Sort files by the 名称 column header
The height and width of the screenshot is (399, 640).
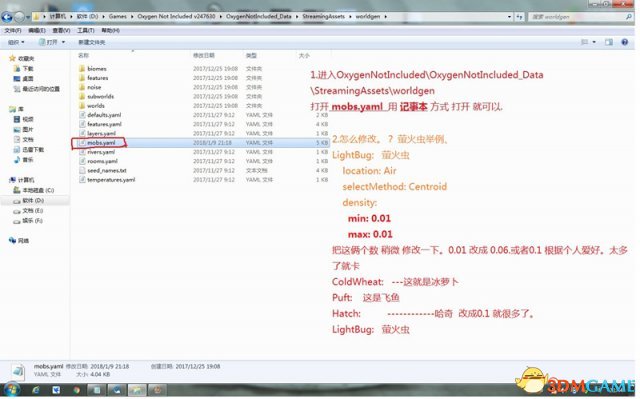(x=83, y=55)
